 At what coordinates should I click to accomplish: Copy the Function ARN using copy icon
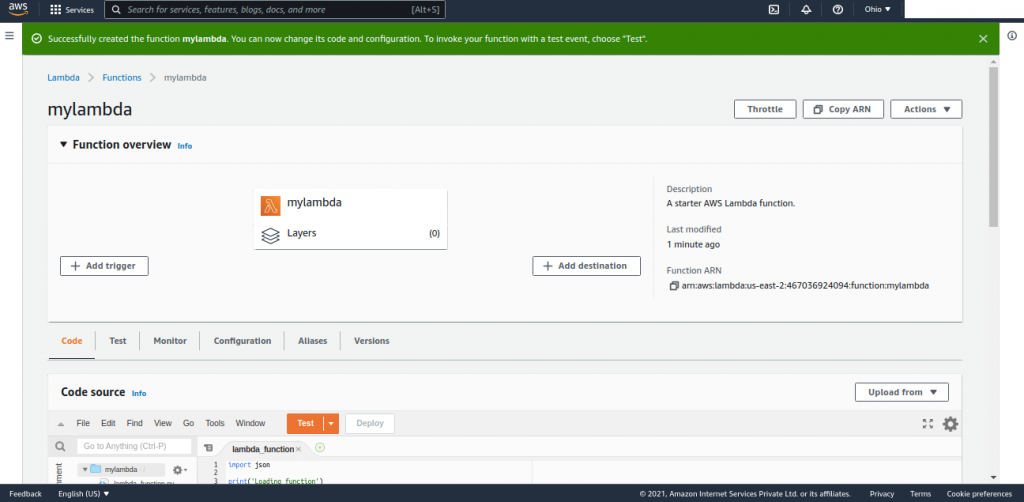(x=674, y=286)
